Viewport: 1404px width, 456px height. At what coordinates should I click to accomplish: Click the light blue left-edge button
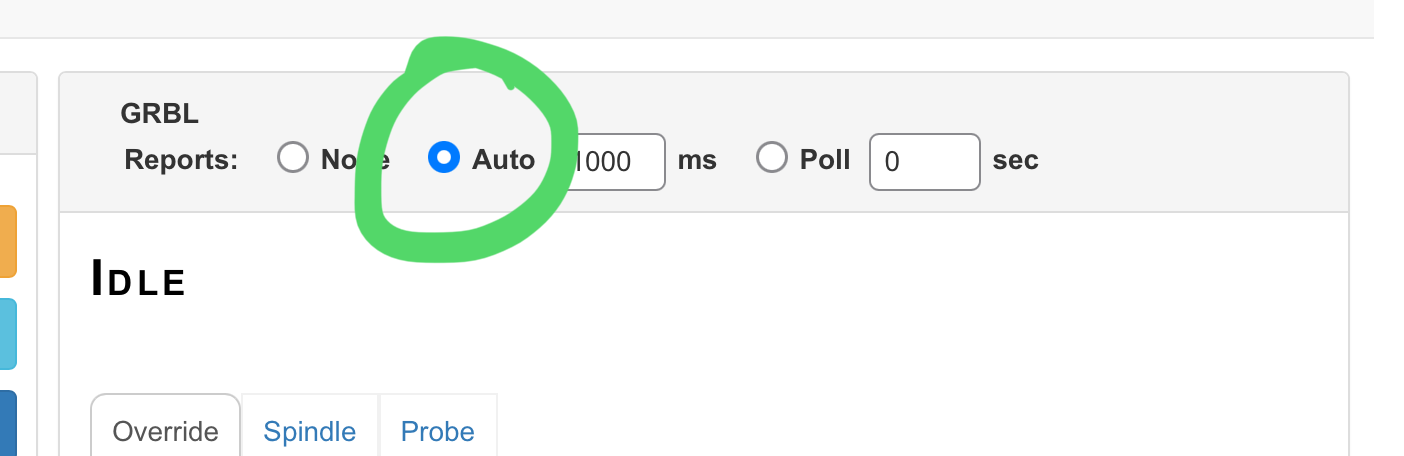pyautogui.click(x=7, y=333)
